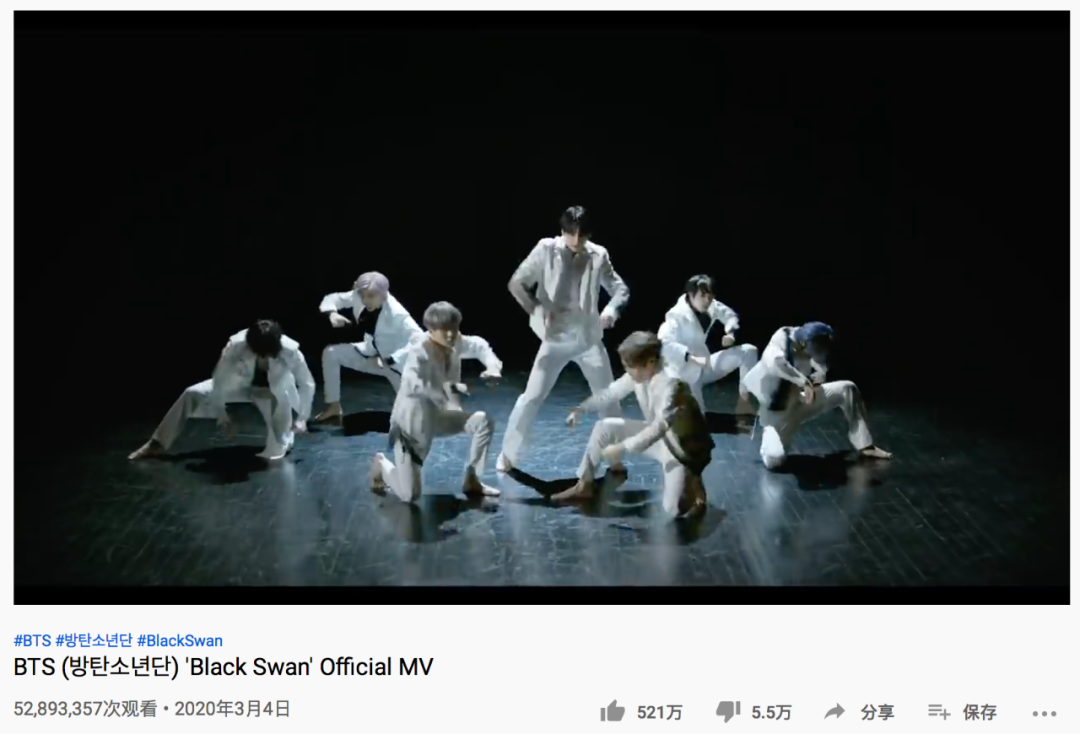The width and height of the screenshot is (1080, 734).
Task: Open the three-dot more actions menu
Action: (x=1044, y=713)
